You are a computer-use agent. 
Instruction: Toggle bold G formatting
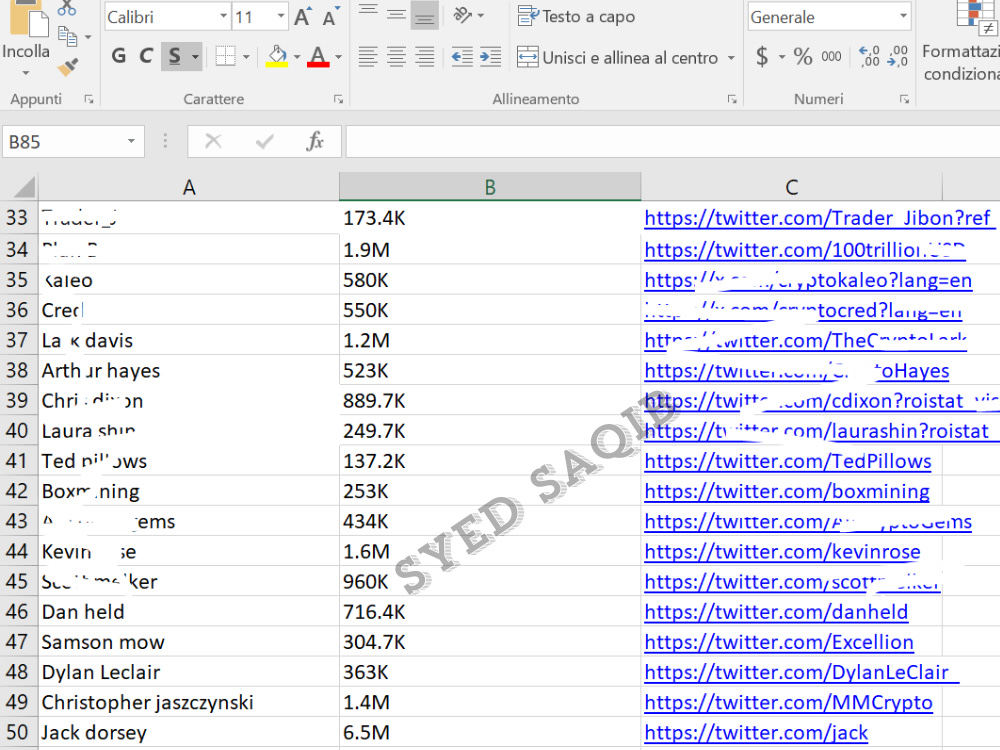119,56
